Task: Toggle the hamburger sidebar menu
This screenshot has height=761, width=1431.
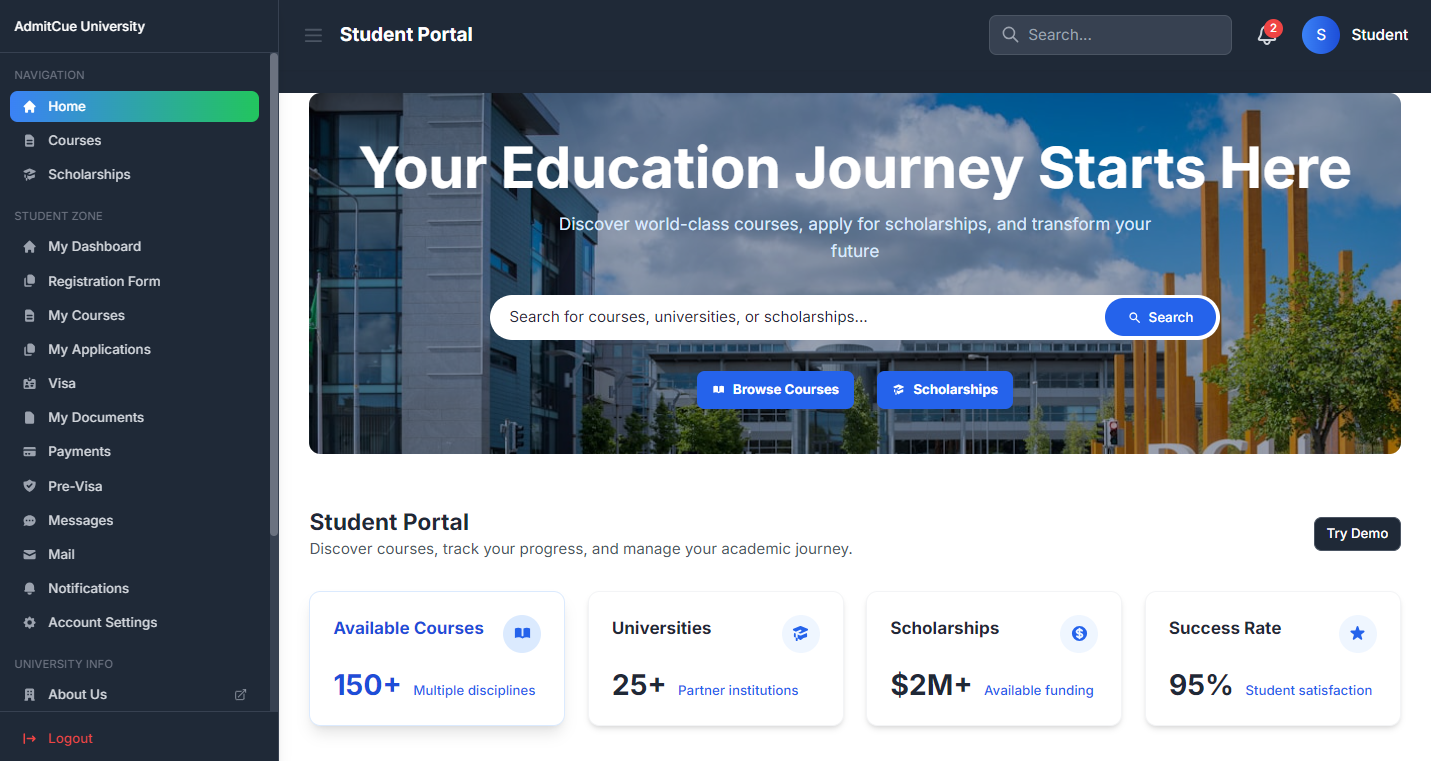Action: pos(313,35)
